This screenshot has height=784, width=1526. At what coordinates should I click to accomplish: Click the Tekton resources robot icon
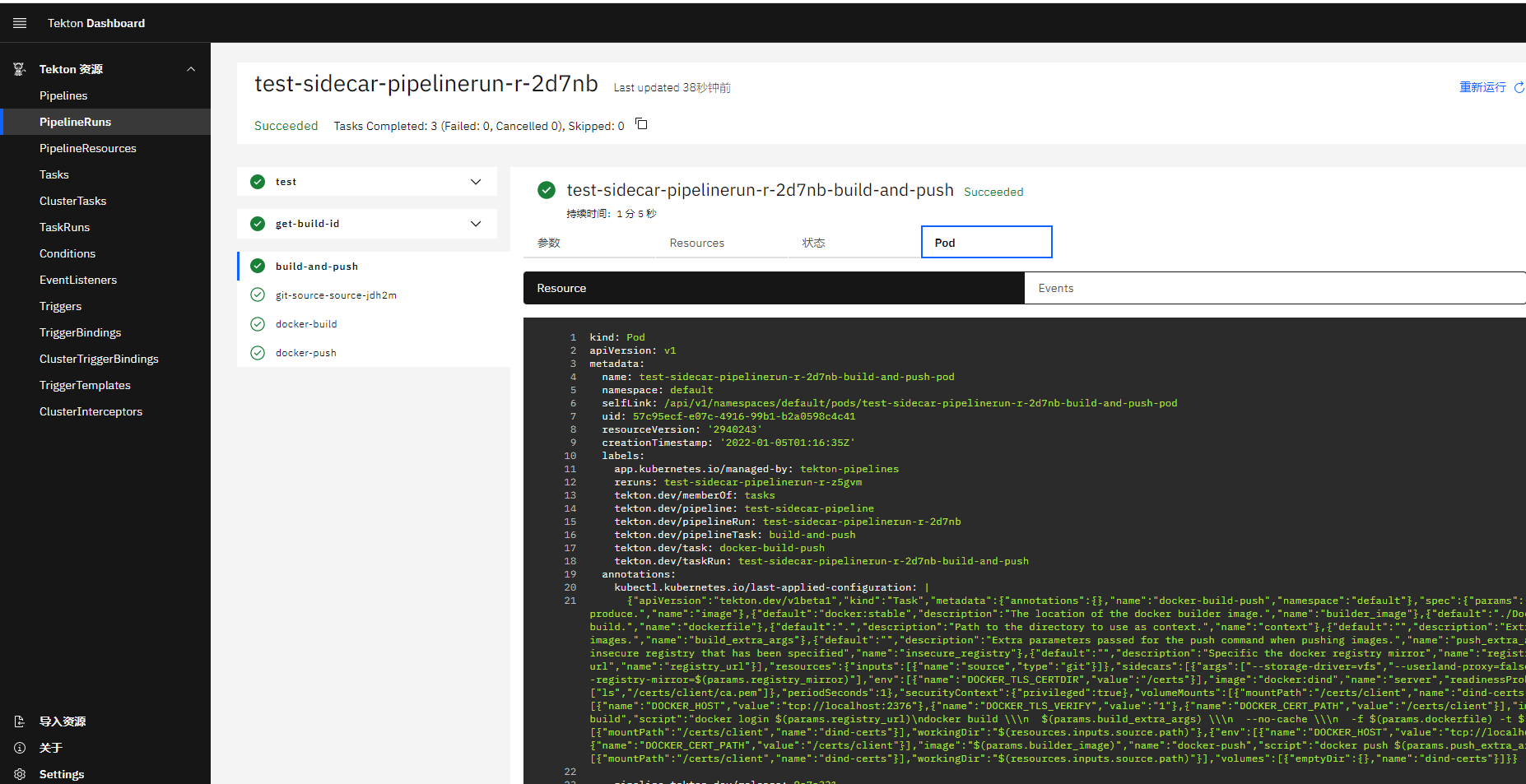20,69
